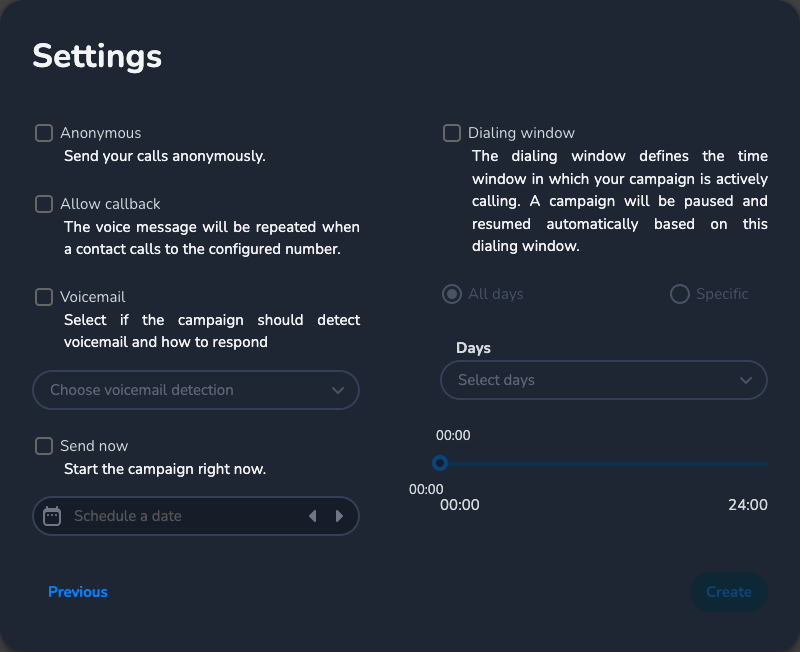Click the left arrow in the date field
The width and height of the screenshot is (800, 652).
312,516
